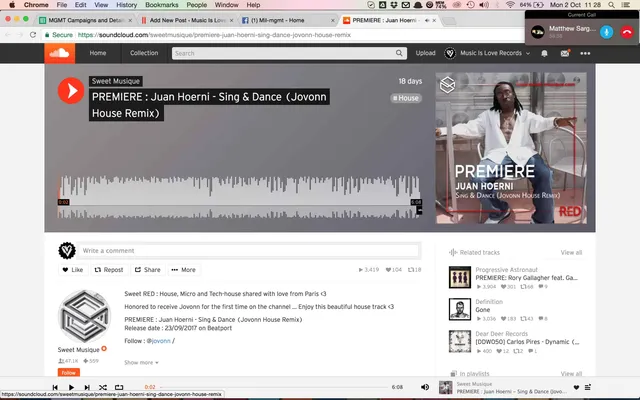Open the Carlos Pires Dynamic related track
The width and height of the screenshot is (640, 400).
(527, 342)
